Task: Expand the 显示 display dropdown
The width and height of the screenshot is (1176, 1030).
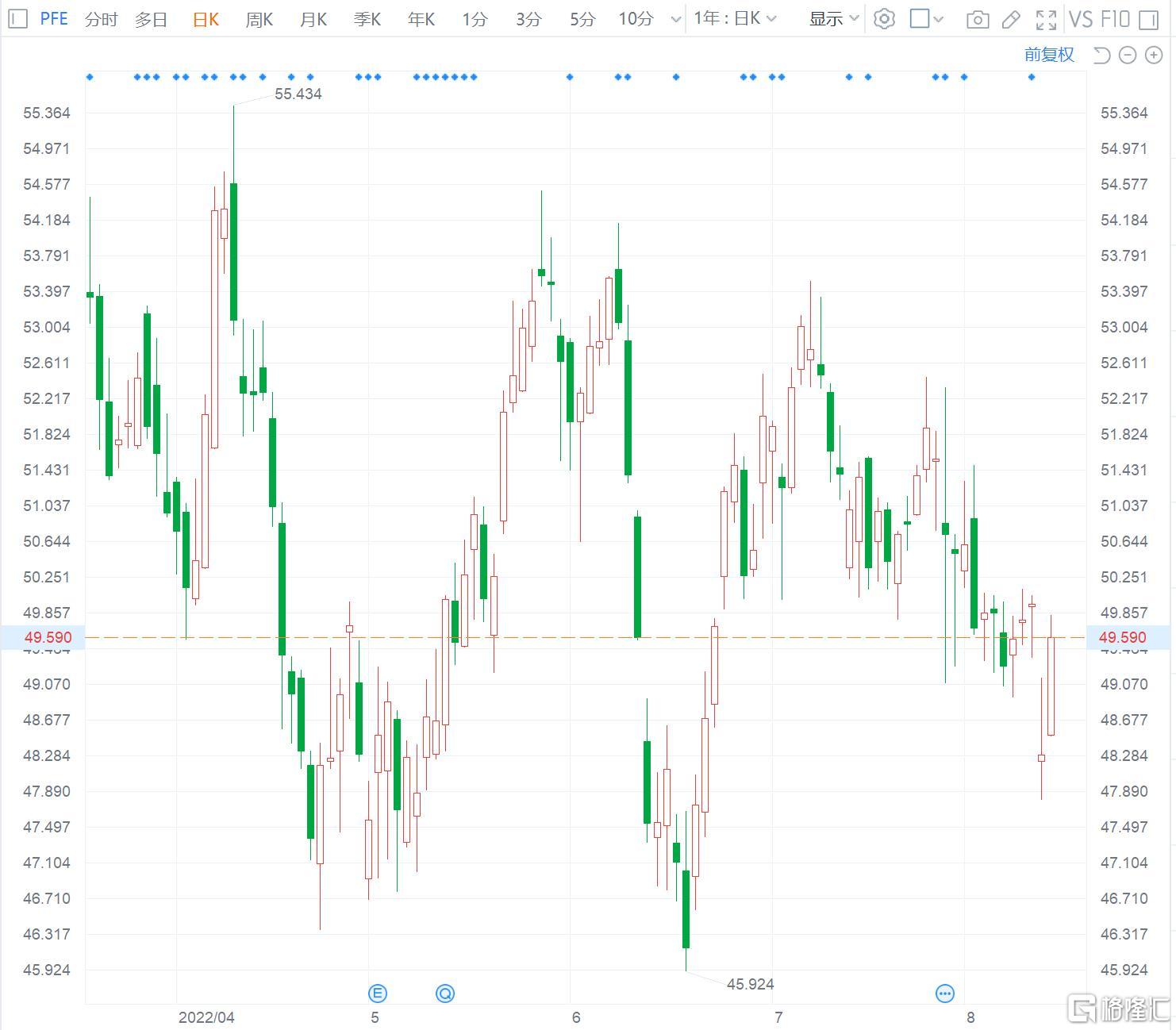Action: click(833, 19)
